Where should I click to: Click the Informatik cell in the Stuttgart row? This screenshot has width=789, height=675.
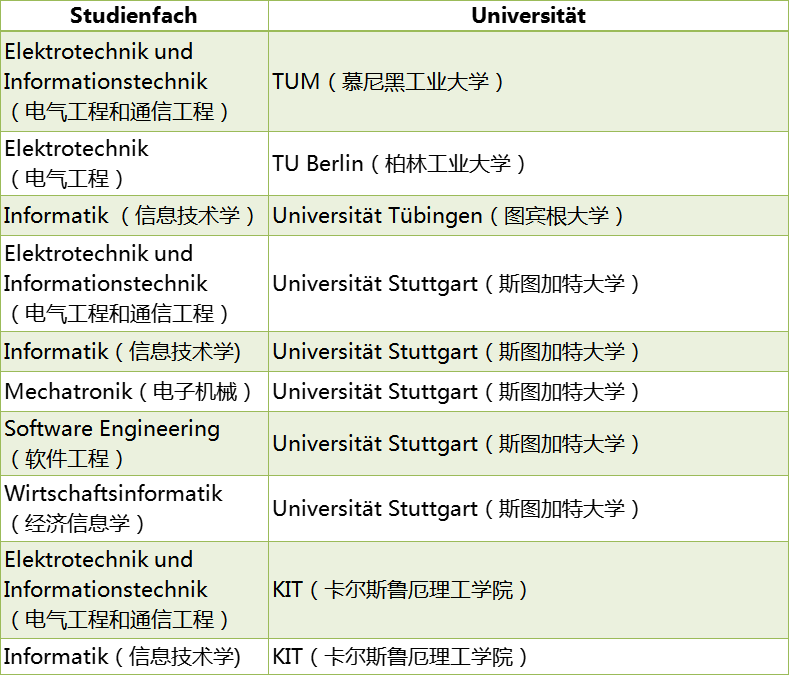click(134, 351)
